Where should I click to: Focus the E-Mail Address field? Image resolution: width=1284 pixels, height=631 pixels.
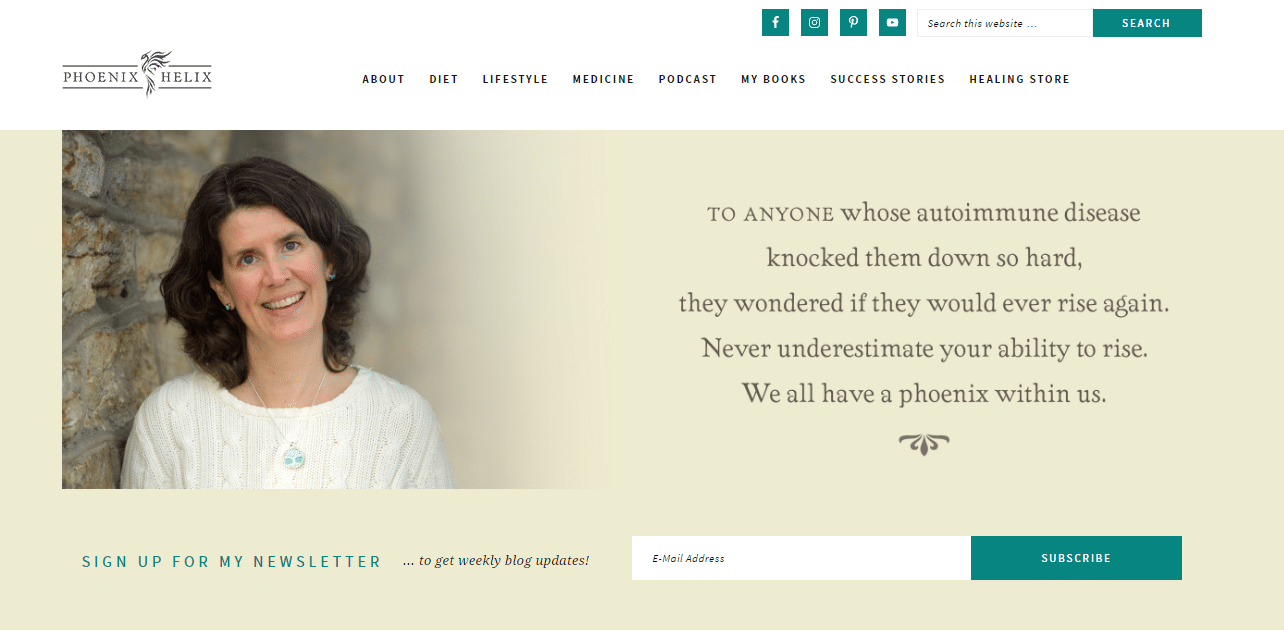801,558
